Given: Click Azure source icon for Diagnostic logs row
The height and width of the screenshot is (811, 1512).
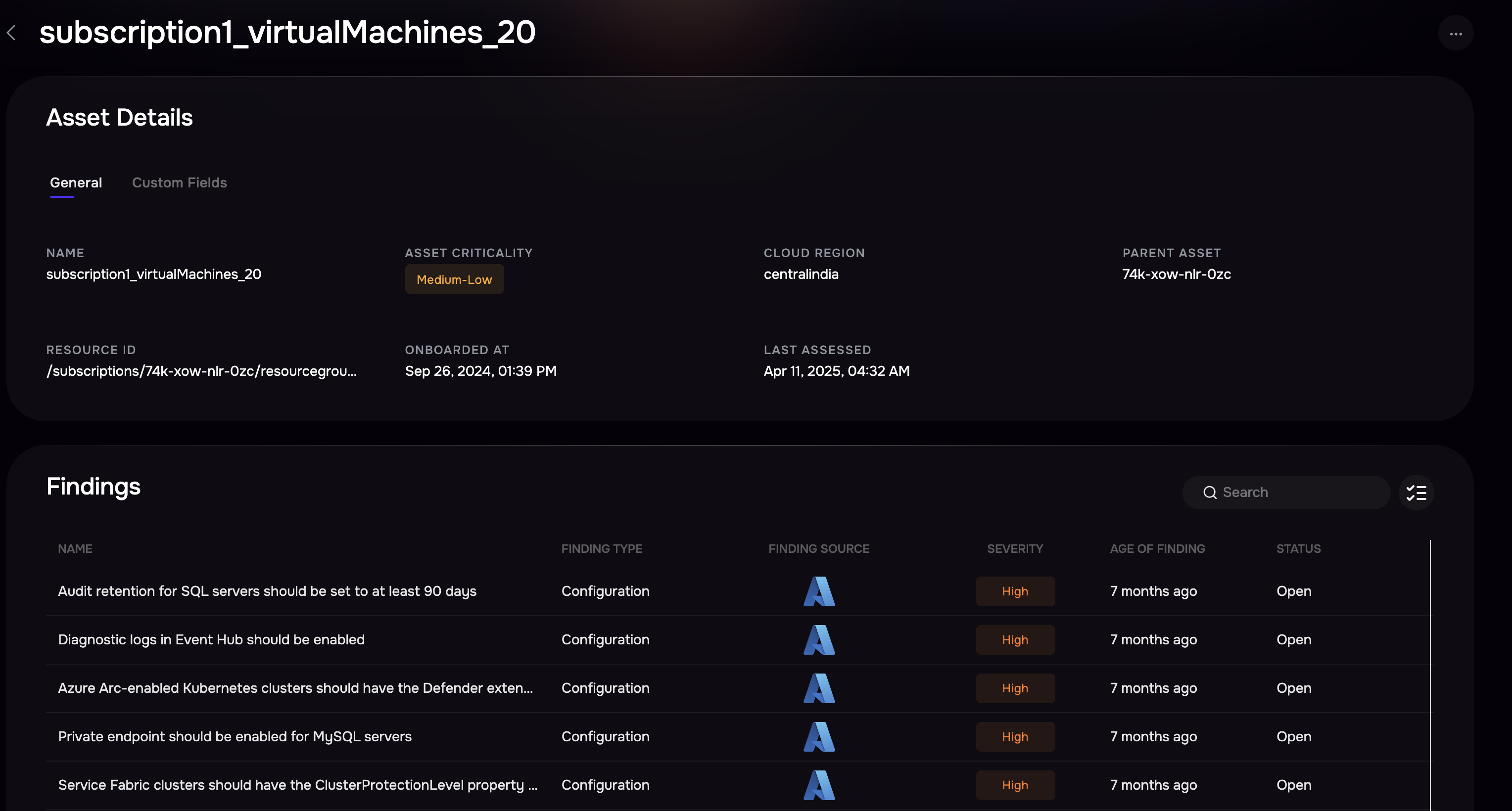Looking at the screenshot, I should pyautogui.click(x=819, y=639).
